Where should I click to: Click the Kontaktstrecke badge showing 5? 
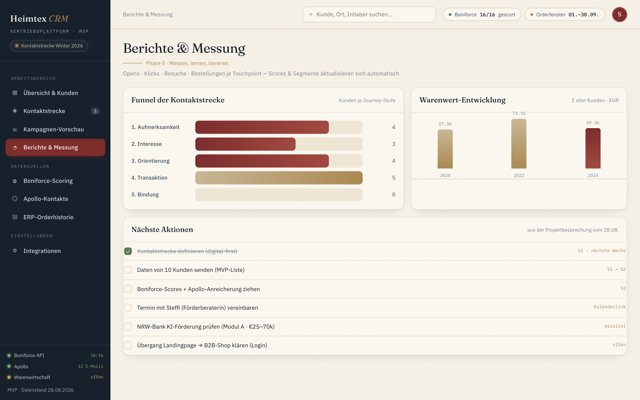tap(95, 111)
